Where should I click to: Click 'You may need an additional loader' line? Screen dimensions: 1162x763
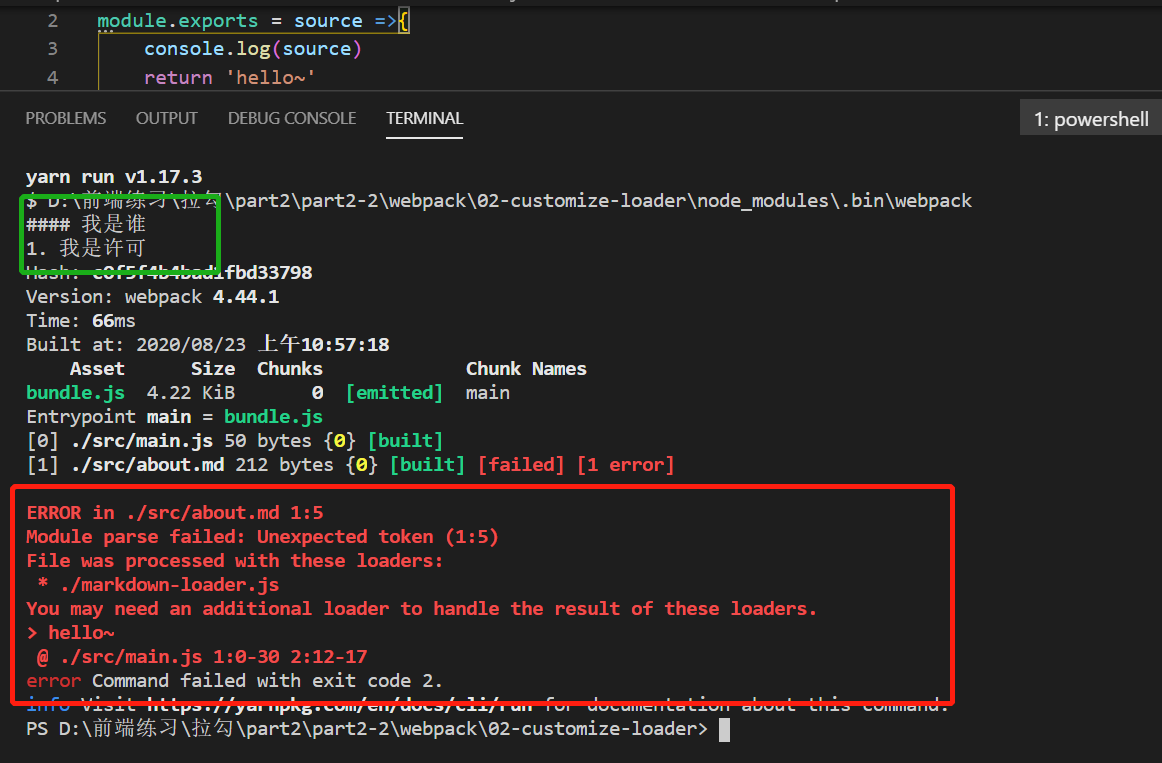click(422, 609)
